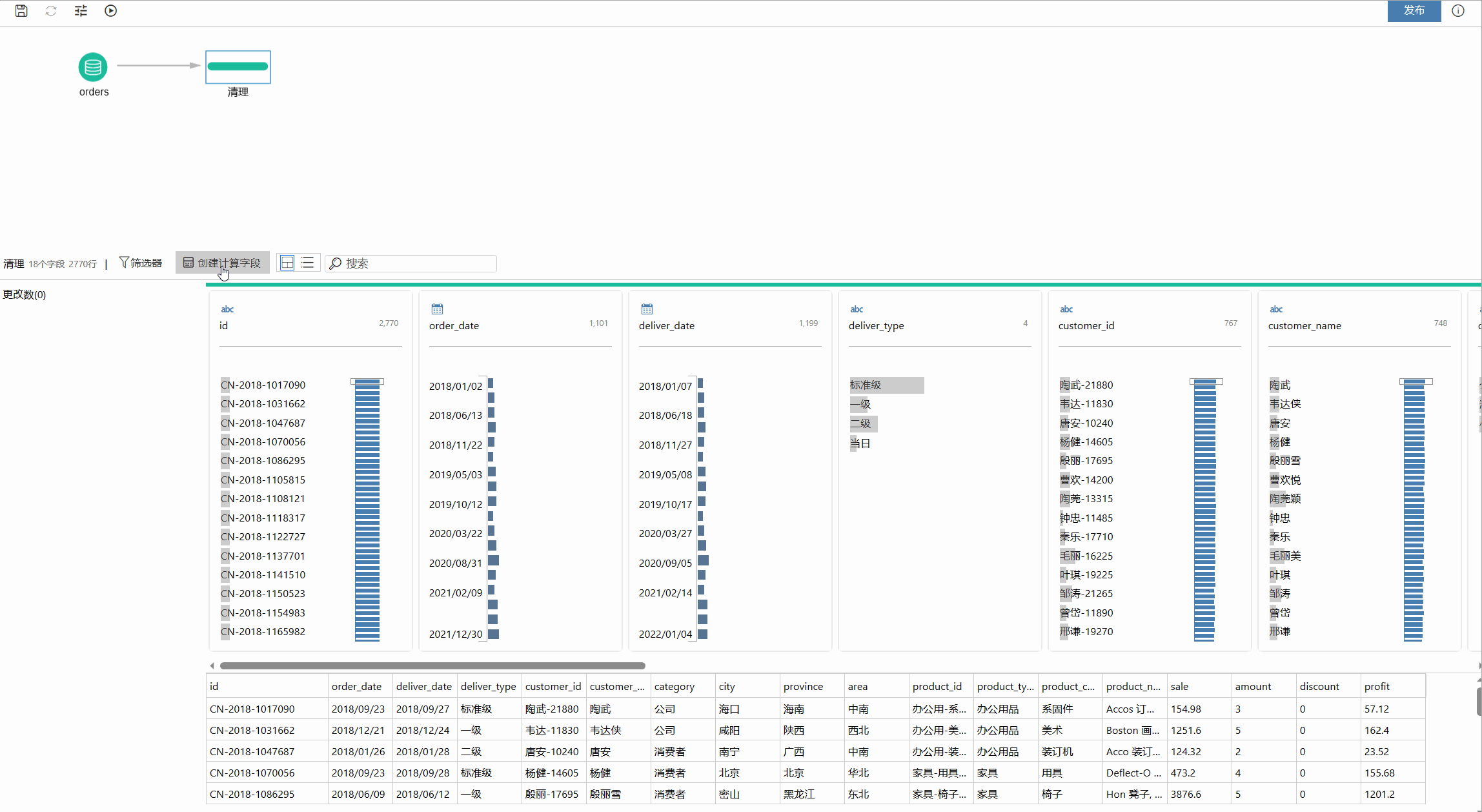Open deliver_type field data type icon
Viewport: 1482px width, 812px height.
pyautogui.click(x=857, y=309)
